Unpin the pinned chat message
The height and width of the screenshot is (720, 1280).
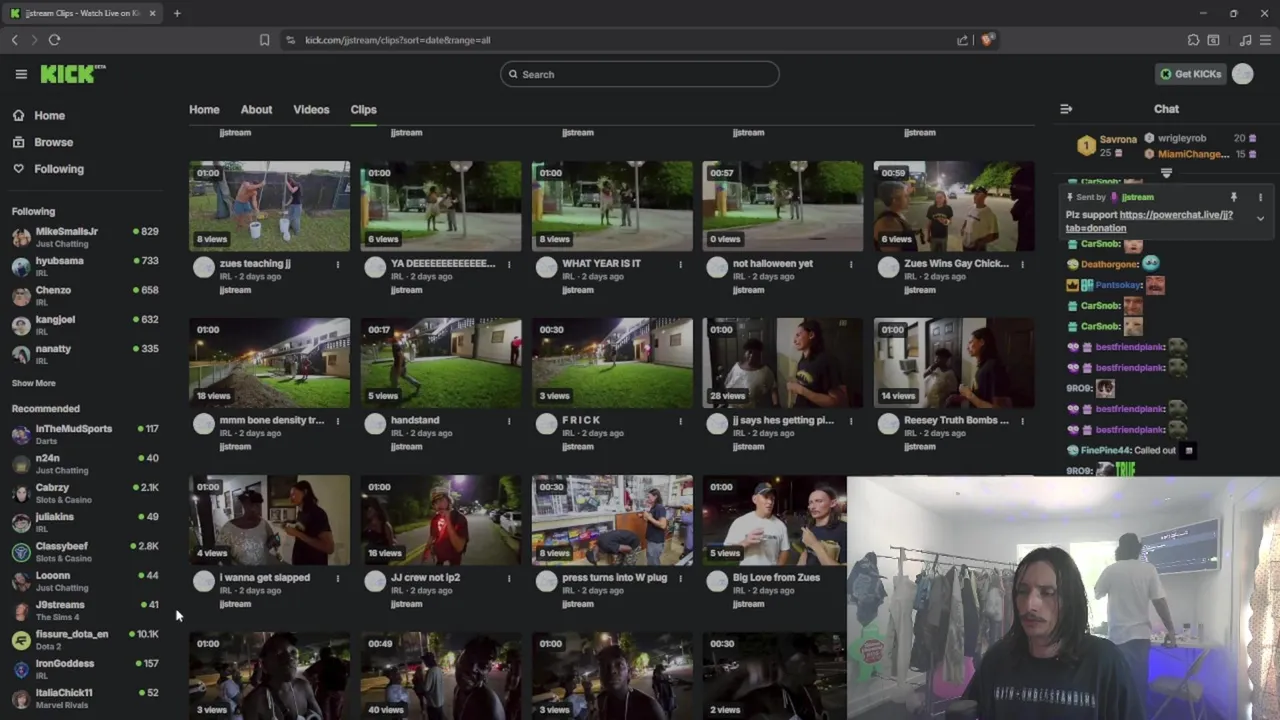[1234, 197]
